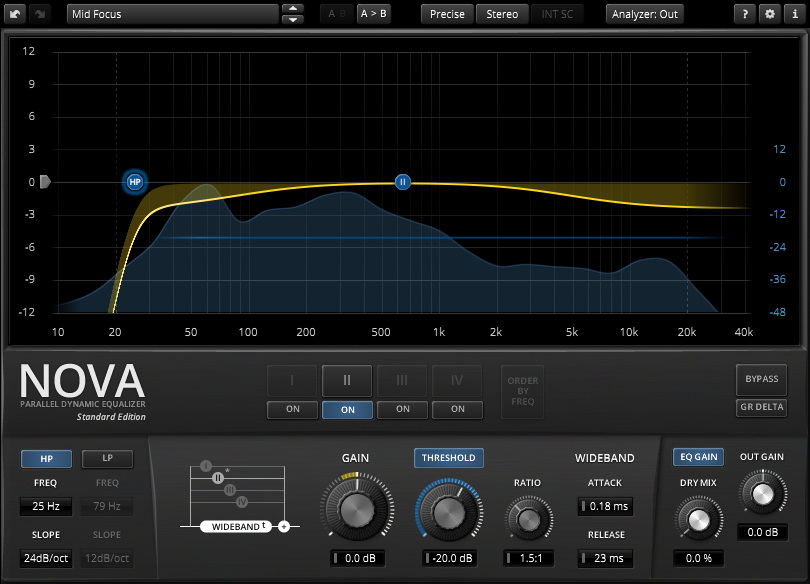
Task: Click the gain value 0.0 dB field
Action: [x=357, y=558]
